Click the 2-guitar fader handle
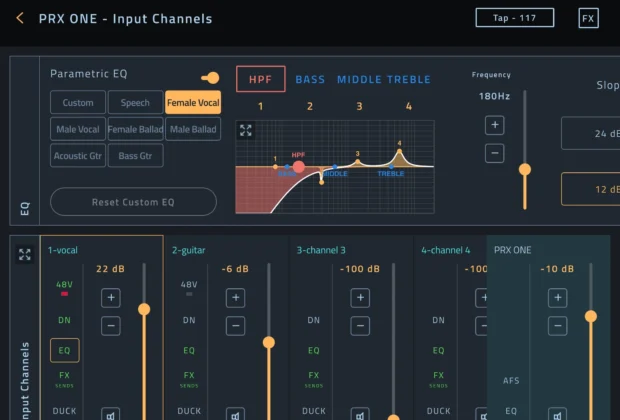The width and height of the screenshot is (620, 420). [268, 342]
